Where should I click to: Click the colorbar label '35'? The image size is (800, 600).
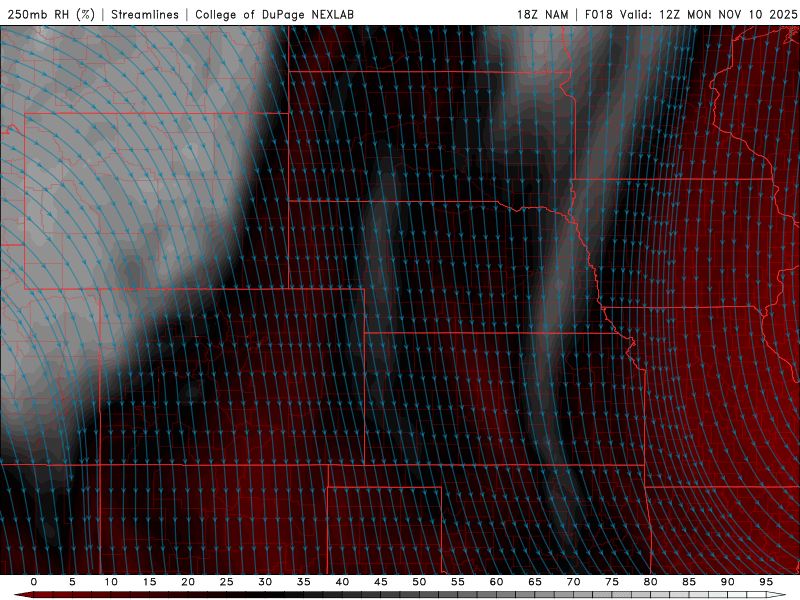click(x=303, y=582)
